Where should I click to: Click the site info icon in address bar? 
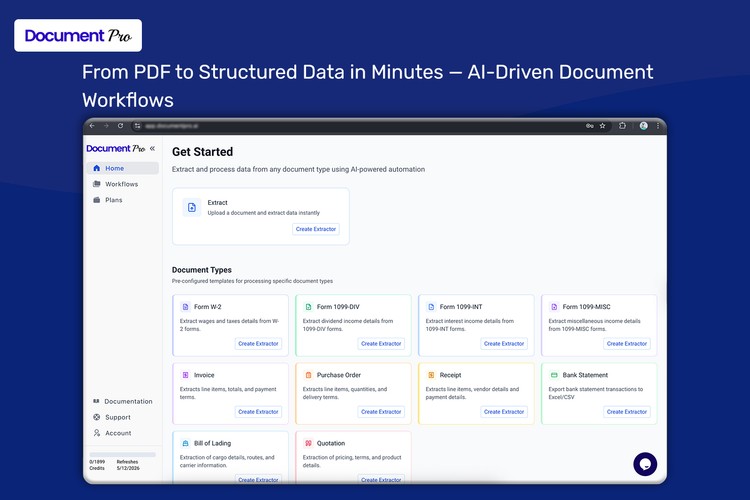[x=138, y=126]
